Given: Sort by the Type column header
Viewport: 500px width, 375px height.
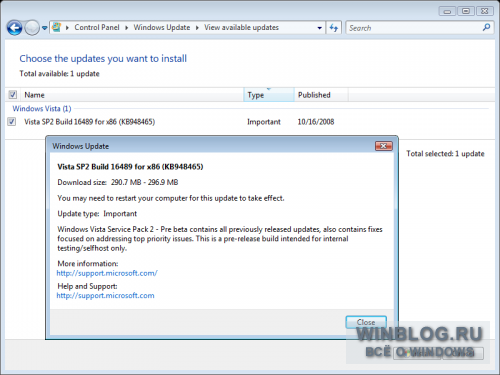Looking at the screenshot, I should 269,95.
